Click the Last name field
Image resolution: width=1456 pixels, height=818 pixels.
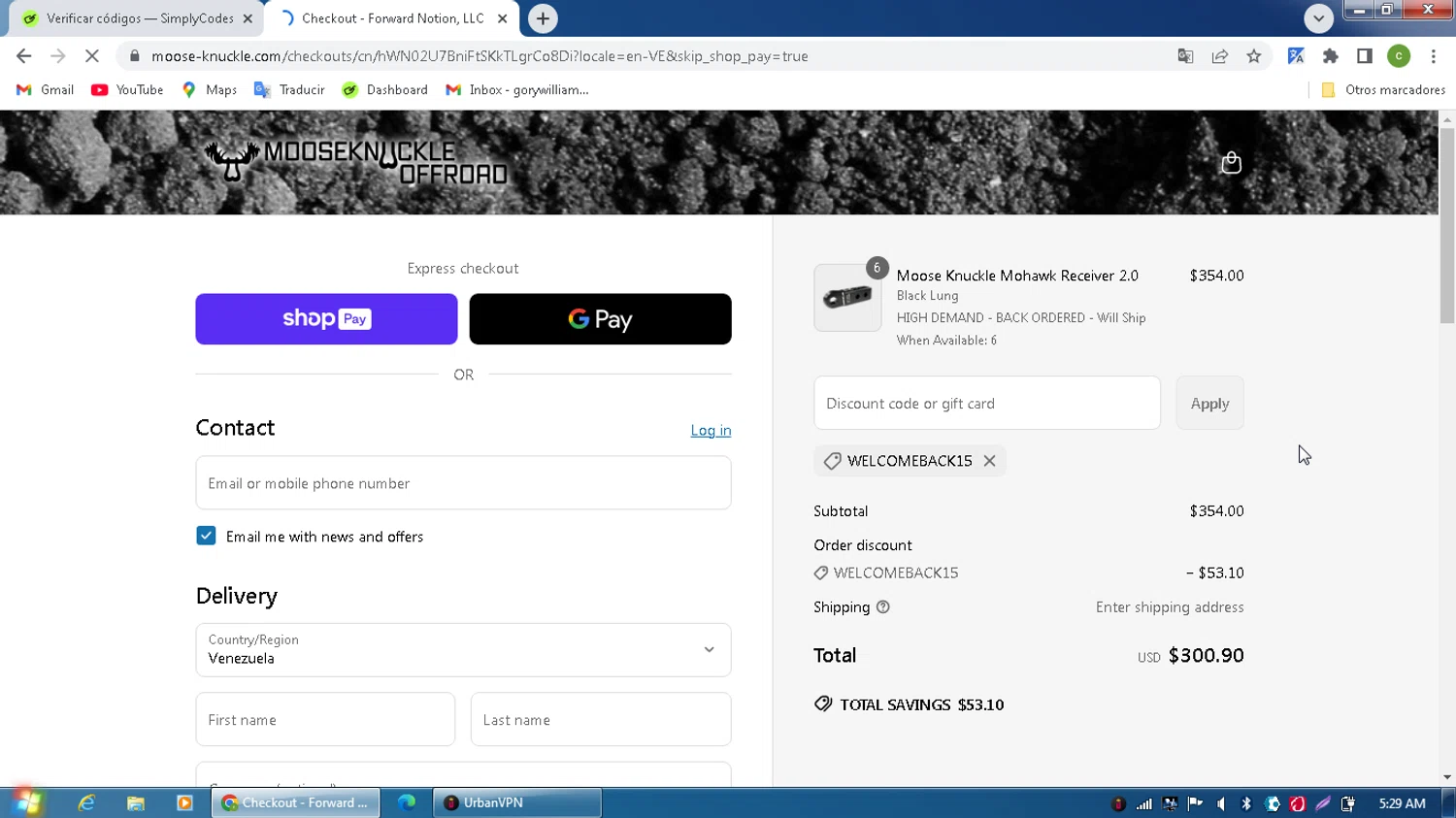[x=601, y=719]
